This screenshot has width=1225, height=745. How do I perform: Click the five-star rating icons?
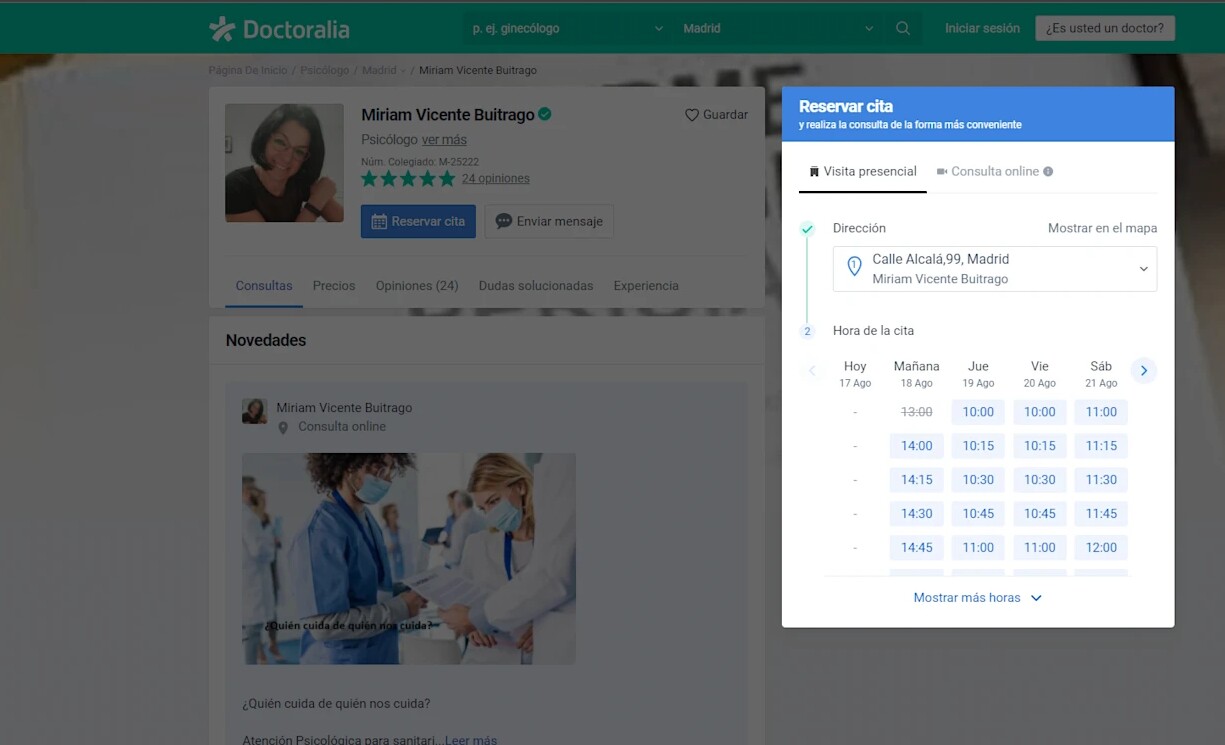click(x=407, y=179)
